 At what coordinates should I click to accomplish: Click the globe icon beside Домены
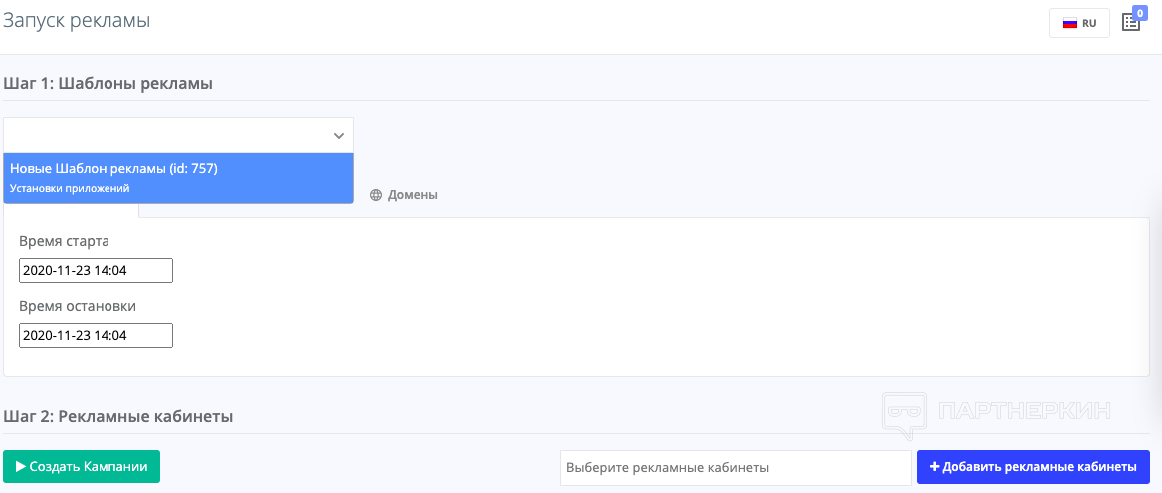click(376, 195)
